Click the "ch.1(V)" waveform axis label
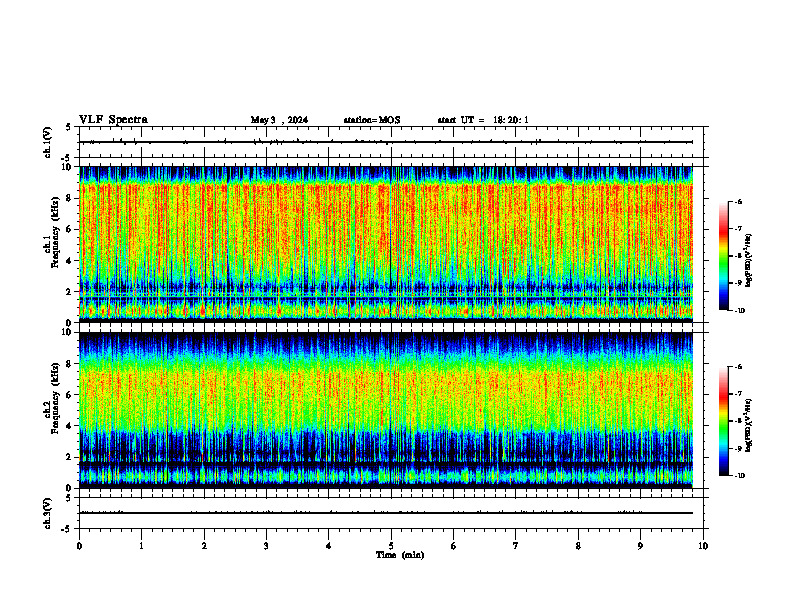Viewport: 792px width, 612px height. click(x=48, y=142)
